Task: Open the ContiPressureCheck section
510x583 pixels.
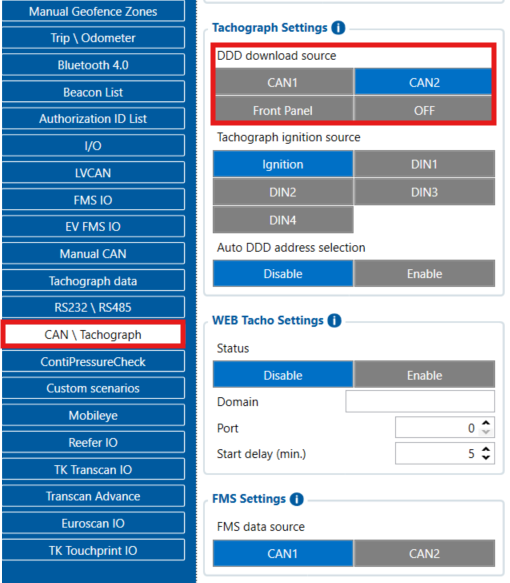Action: (93, 361)
